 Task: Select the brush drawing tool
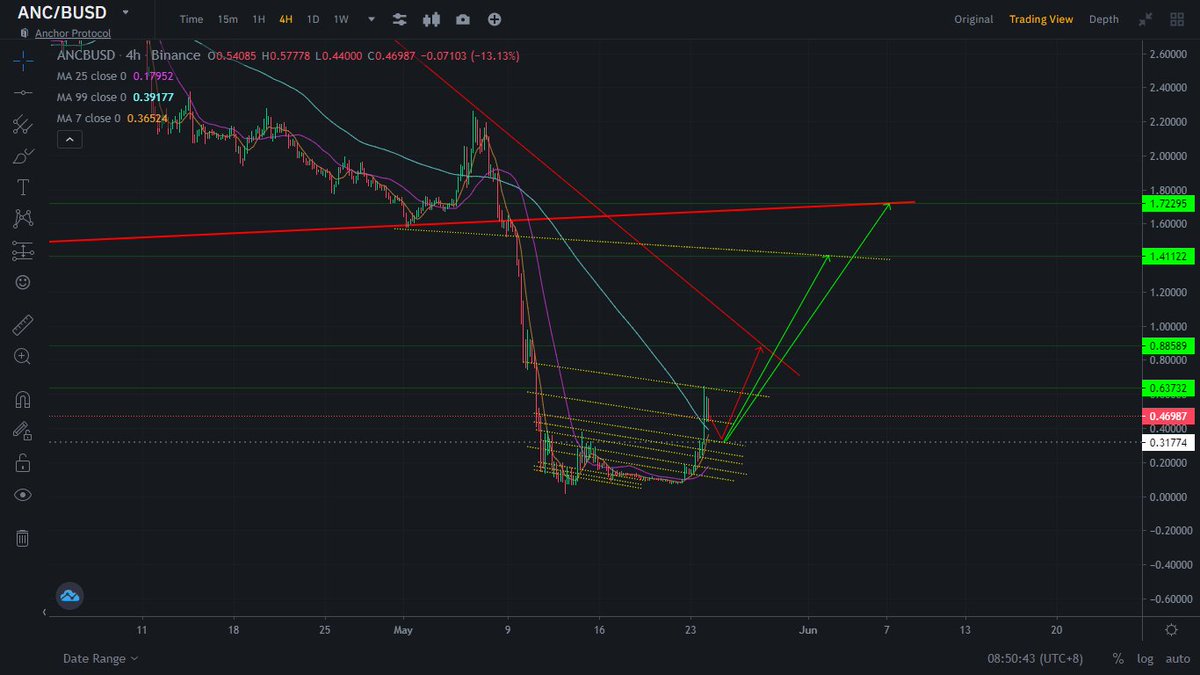pyautogui.click(x=22, y=156)
